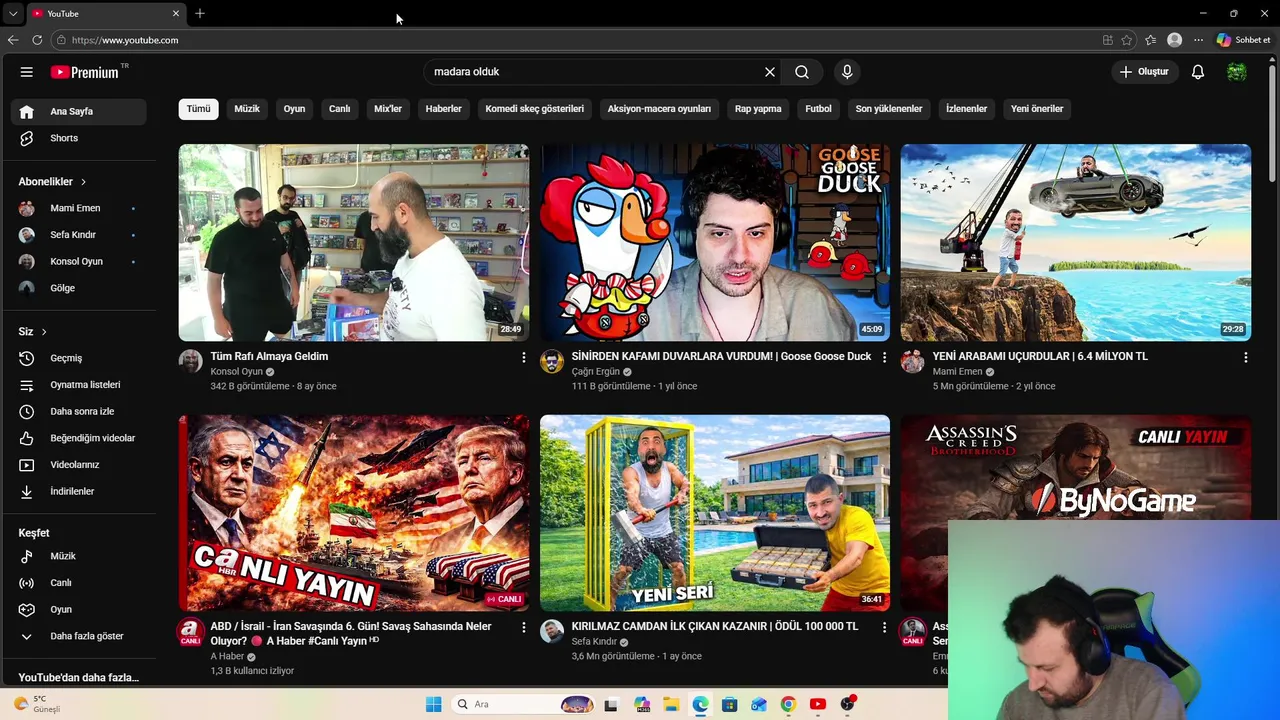Open Çağrı Ergün channel avatar

(x=552, y=361)
